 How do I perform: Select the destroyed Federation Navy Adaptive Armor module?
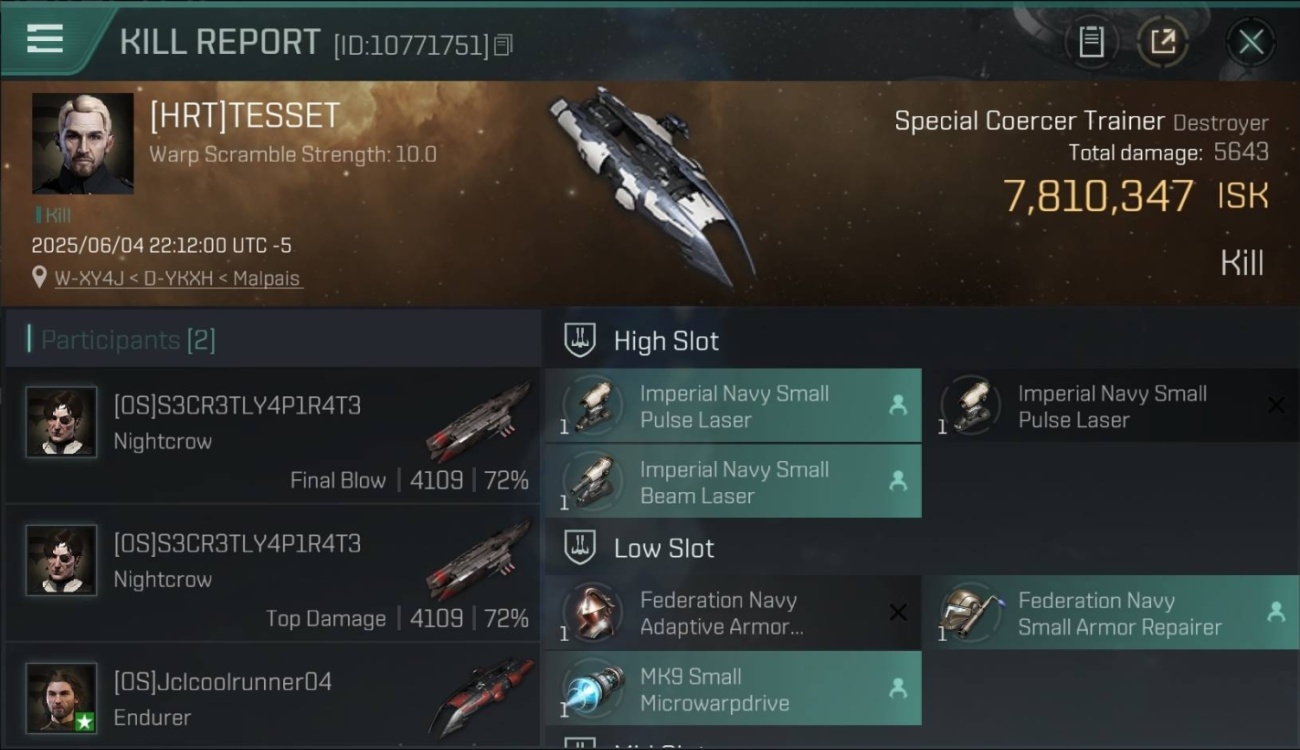tap(733, 613)
